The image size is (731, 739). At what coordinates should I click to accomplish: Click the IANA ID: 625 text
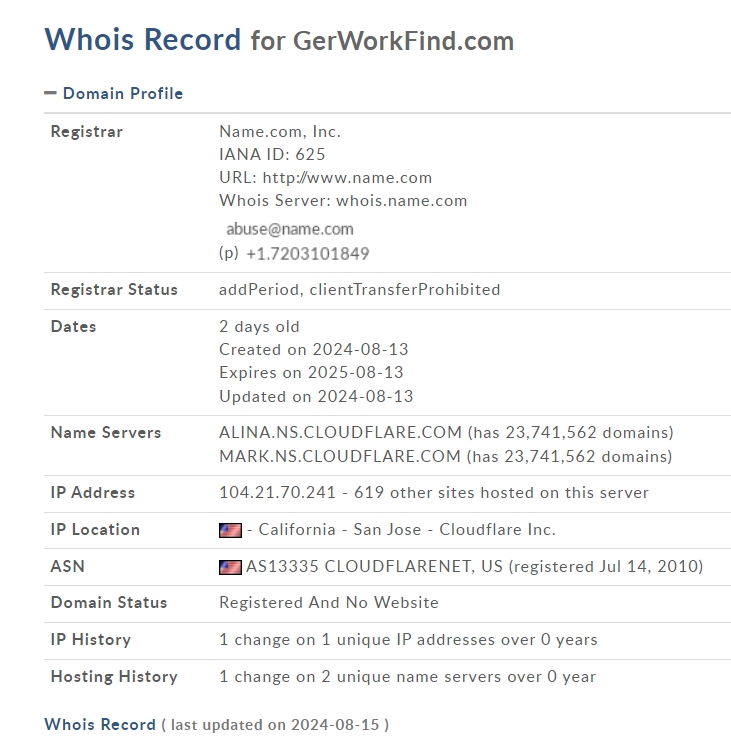(272, 155)
